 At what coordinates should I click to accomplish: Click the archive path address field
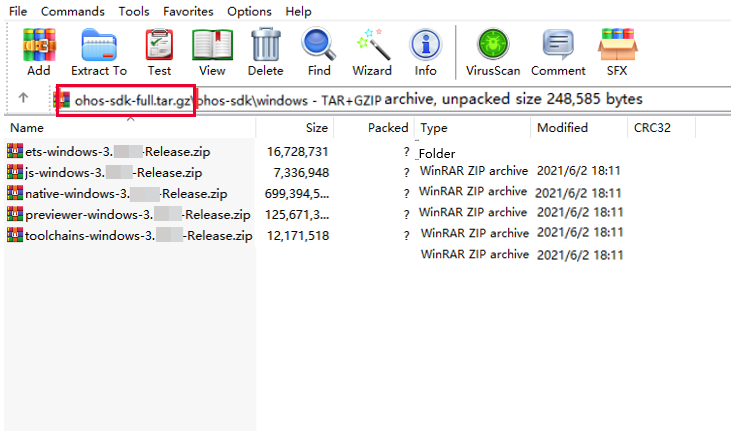click(400, 99)
